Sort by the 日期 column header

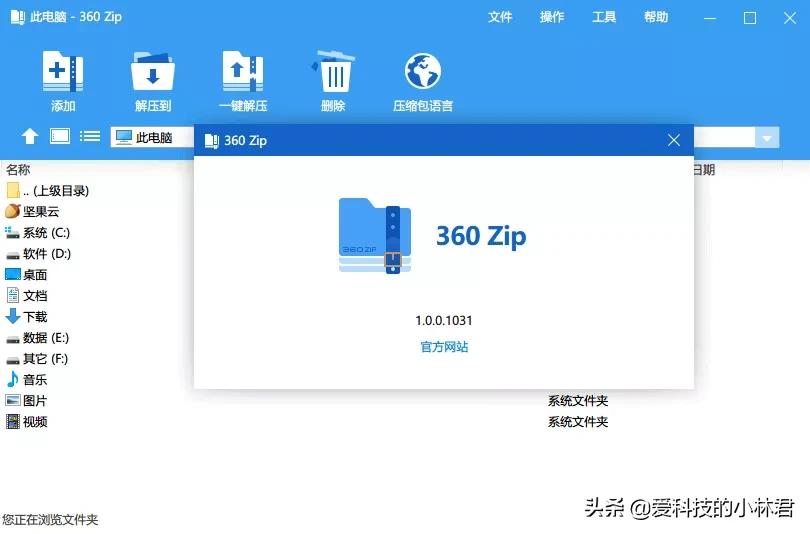point(703,169)
